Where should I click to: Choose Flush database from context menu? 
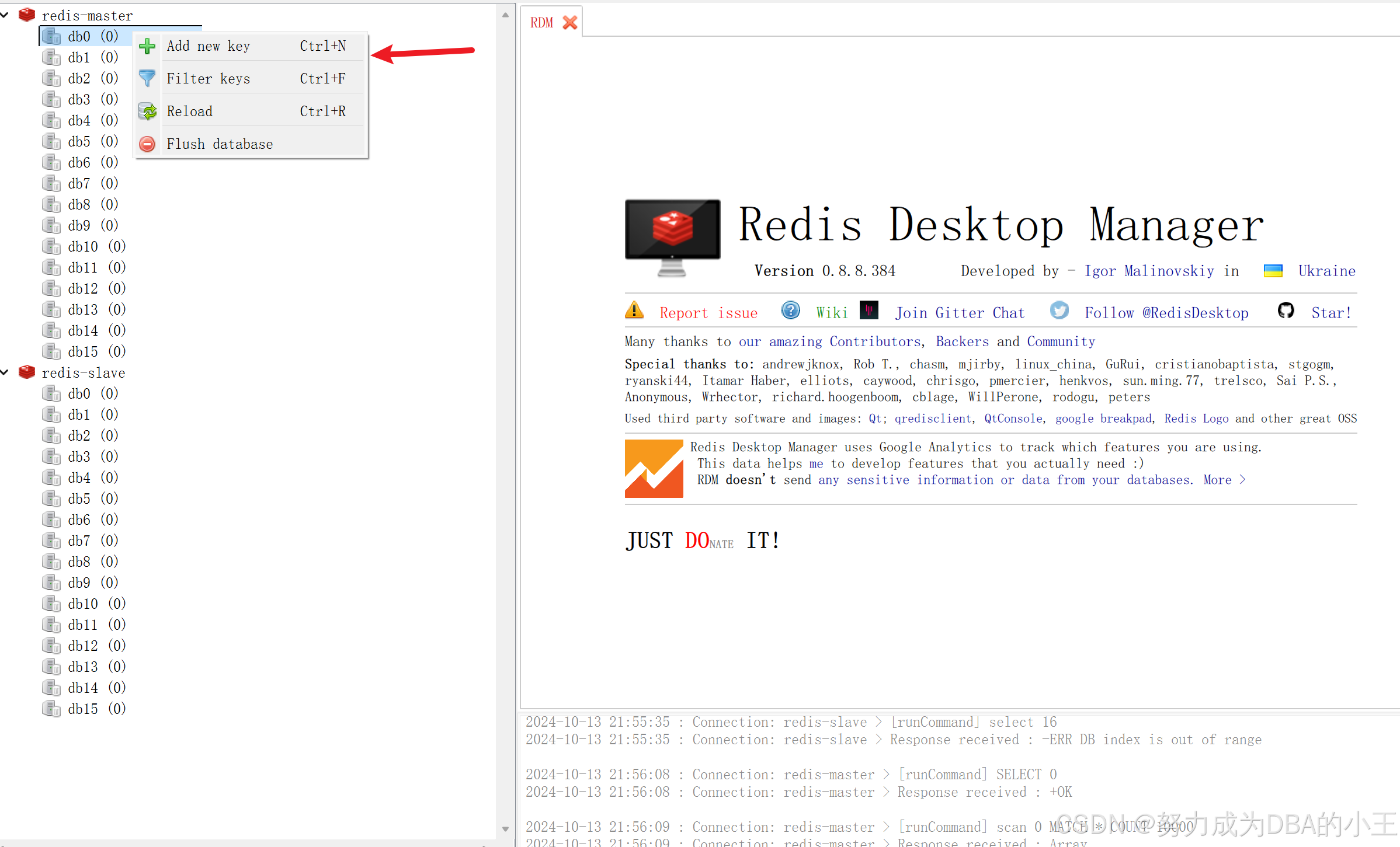pyautogui.click(x=220, y=144)
